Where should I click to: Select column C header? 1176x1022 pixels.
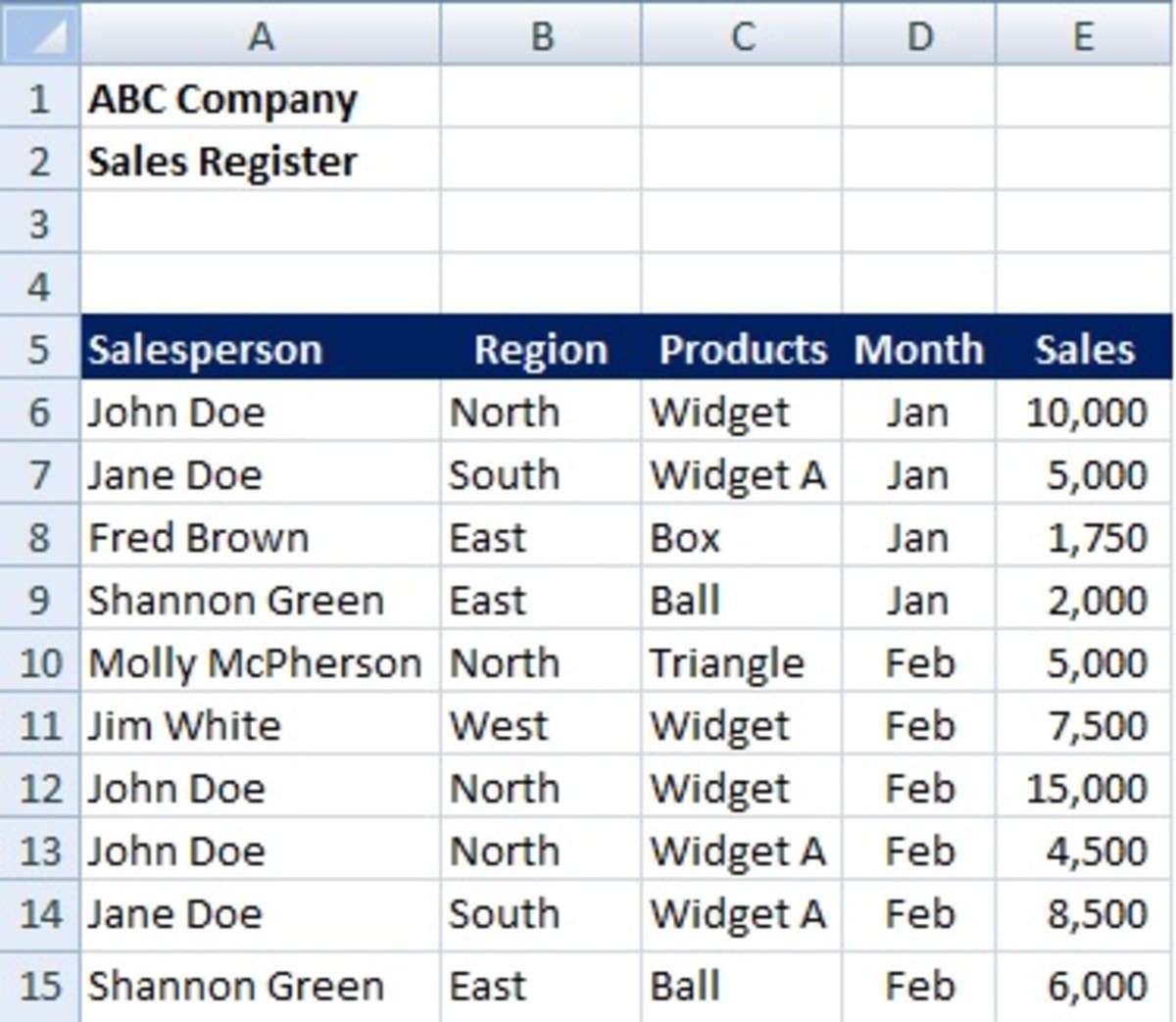coord(741,35)
